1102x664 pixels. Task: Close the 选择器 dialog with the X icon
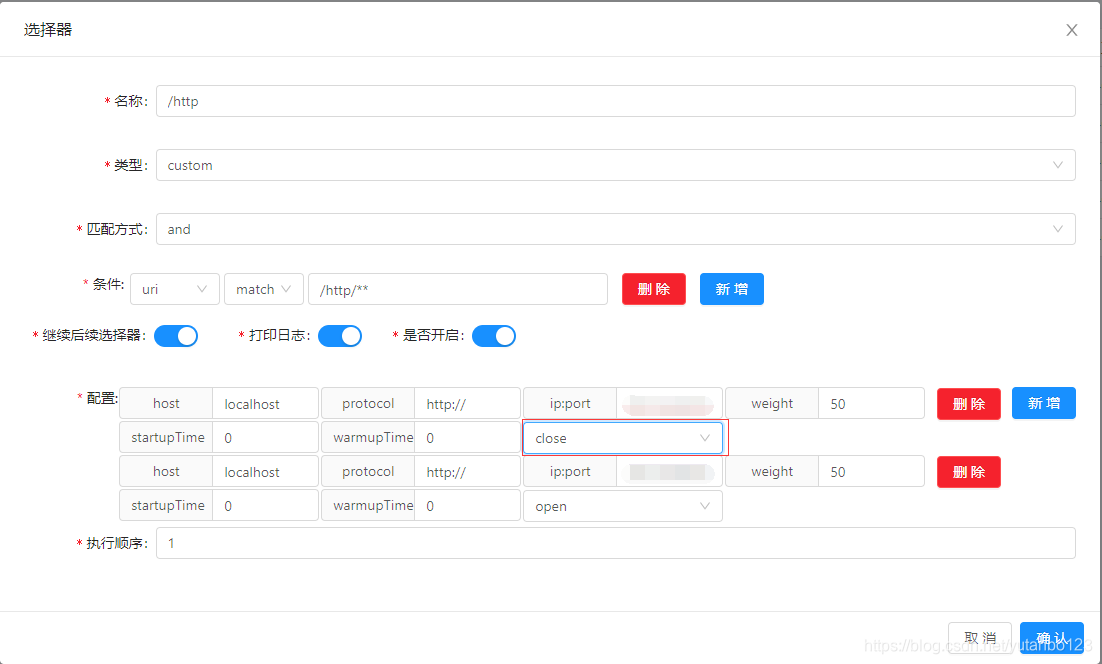(1071, 30)
